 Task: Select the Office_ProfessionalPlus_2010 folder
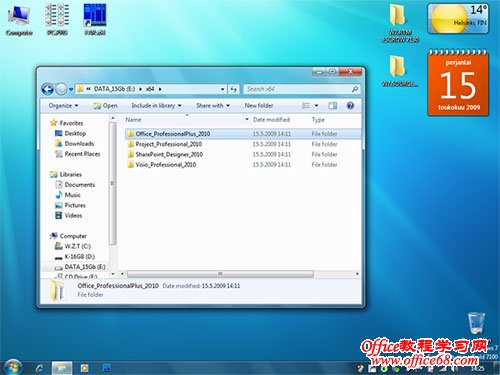pos(173,134)
